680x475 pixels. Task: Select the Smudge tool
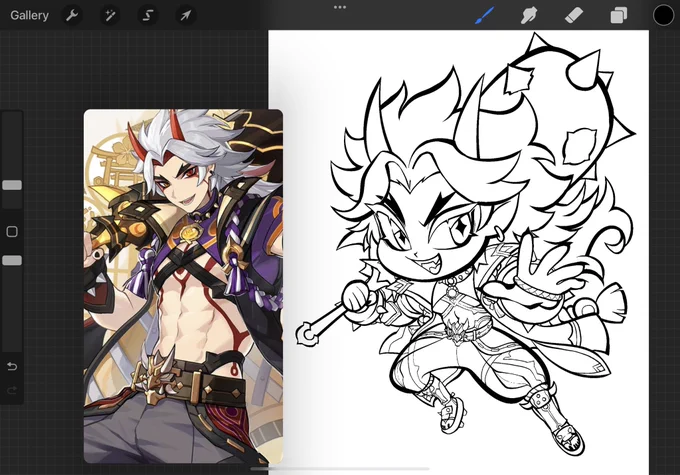pos(529,16)
